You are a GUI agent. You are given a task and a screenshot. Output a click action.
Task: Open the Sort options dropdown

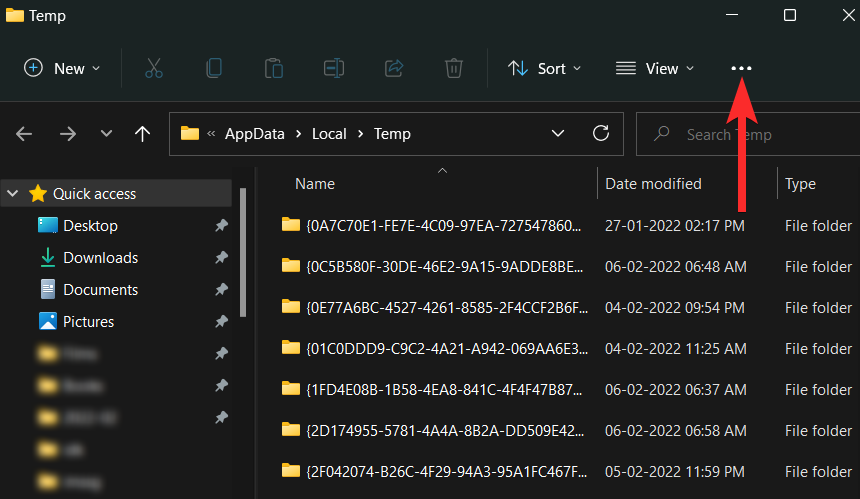point(544,68)
